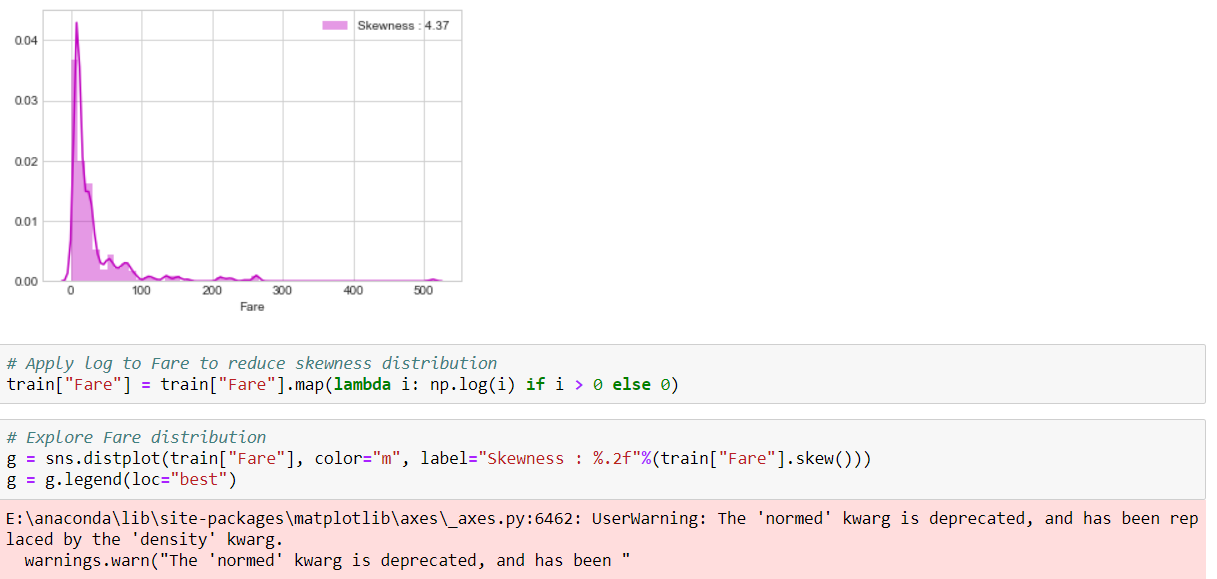
Task: Click the magenta legend swatch in plot
Action: point(335,26)
